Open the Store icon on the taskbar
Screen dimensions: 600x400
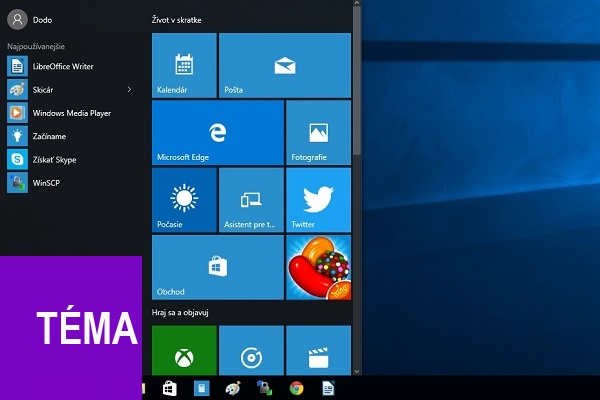tap(170, 389)
